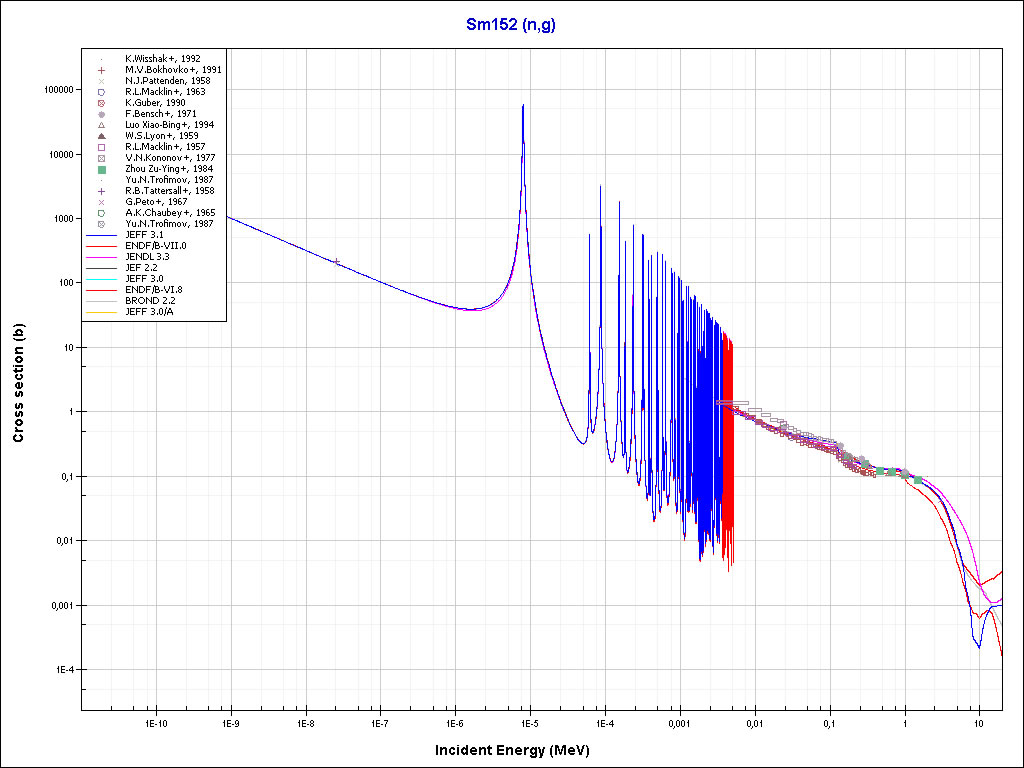Click the blue JEFF 3.1 line sample
Viewport: 1024px width, 768px height.
102,235
